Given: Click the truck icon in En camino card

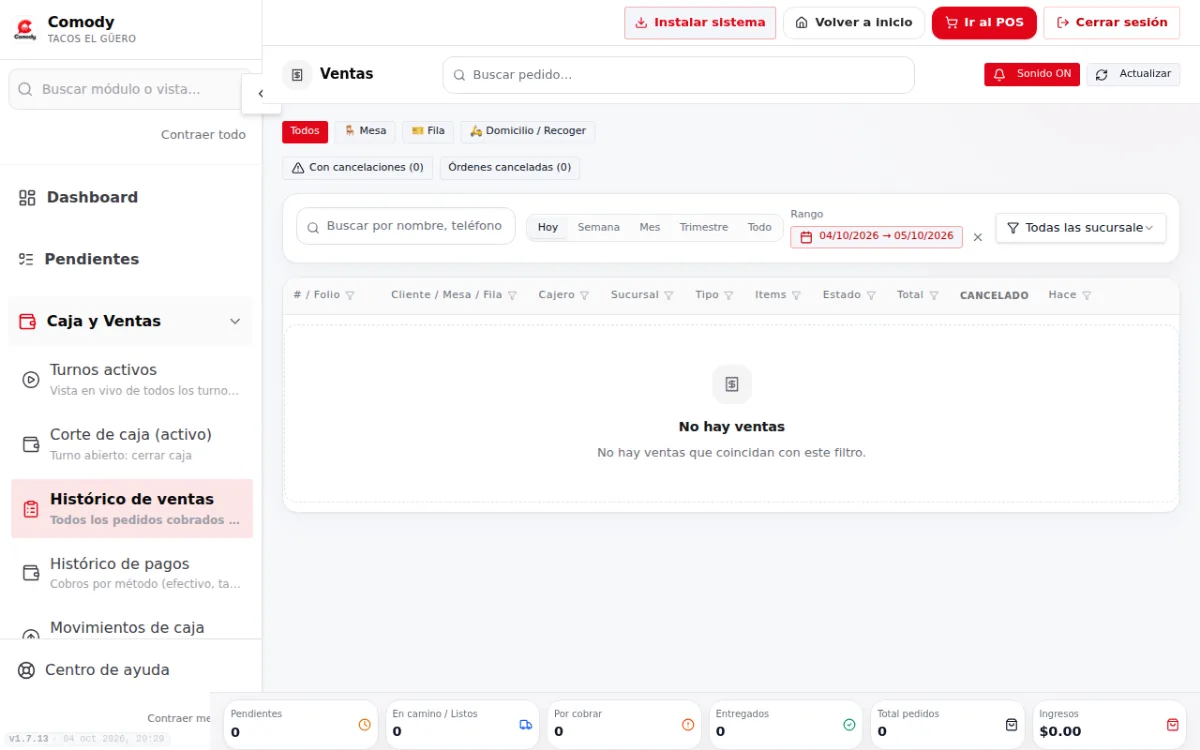Looking at the screenshot, I should click(x=526, y=725).
